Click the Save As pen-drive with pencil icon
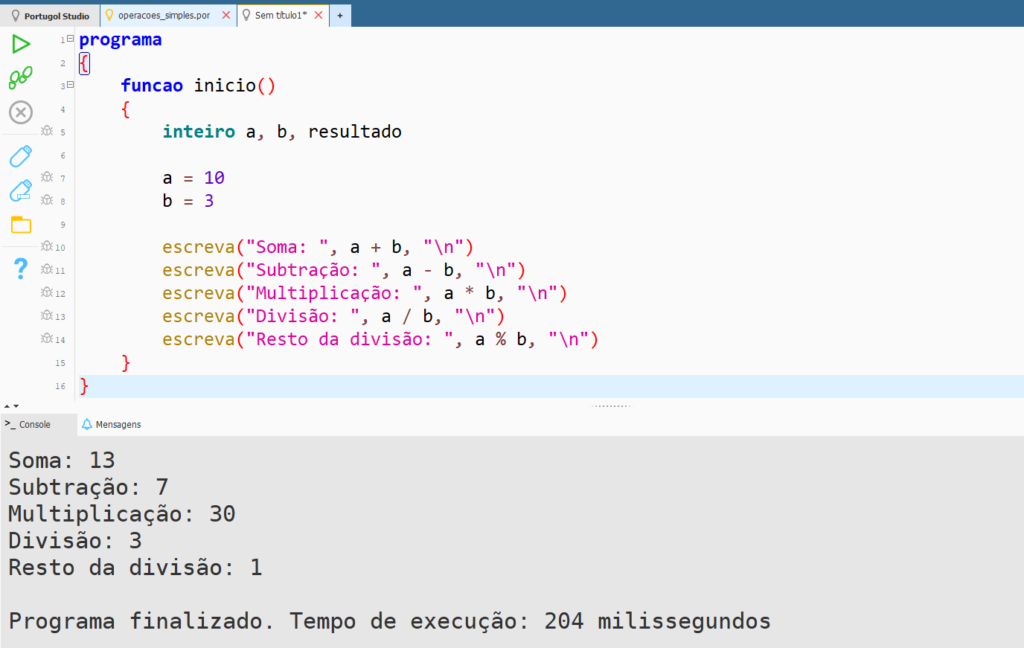 pos(20,190)
